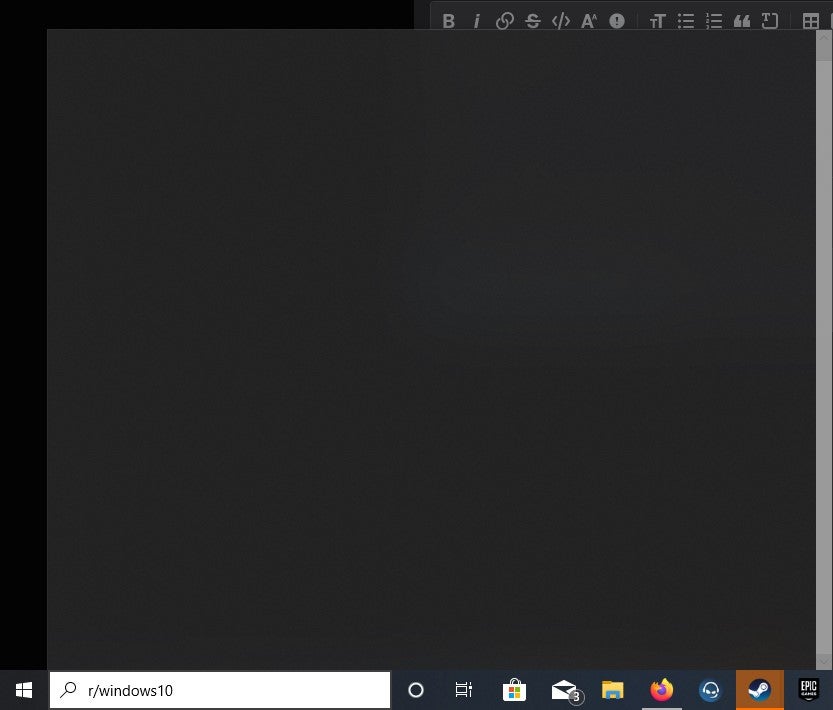Launch Cortana from the taskbar
The image size is (833, 710).
tap(415, 690)
